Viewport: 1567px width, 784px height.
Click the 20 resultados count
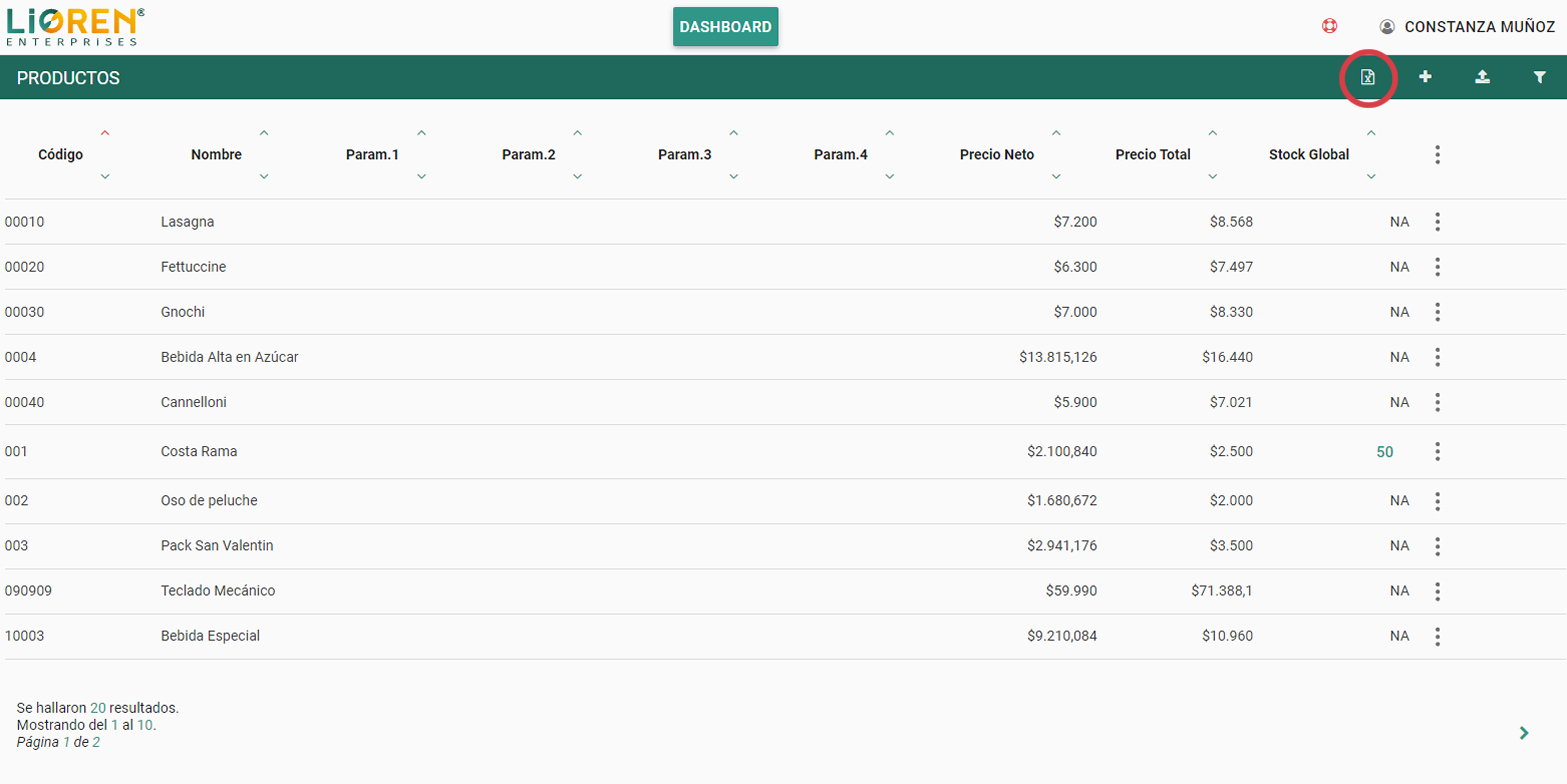98,708
